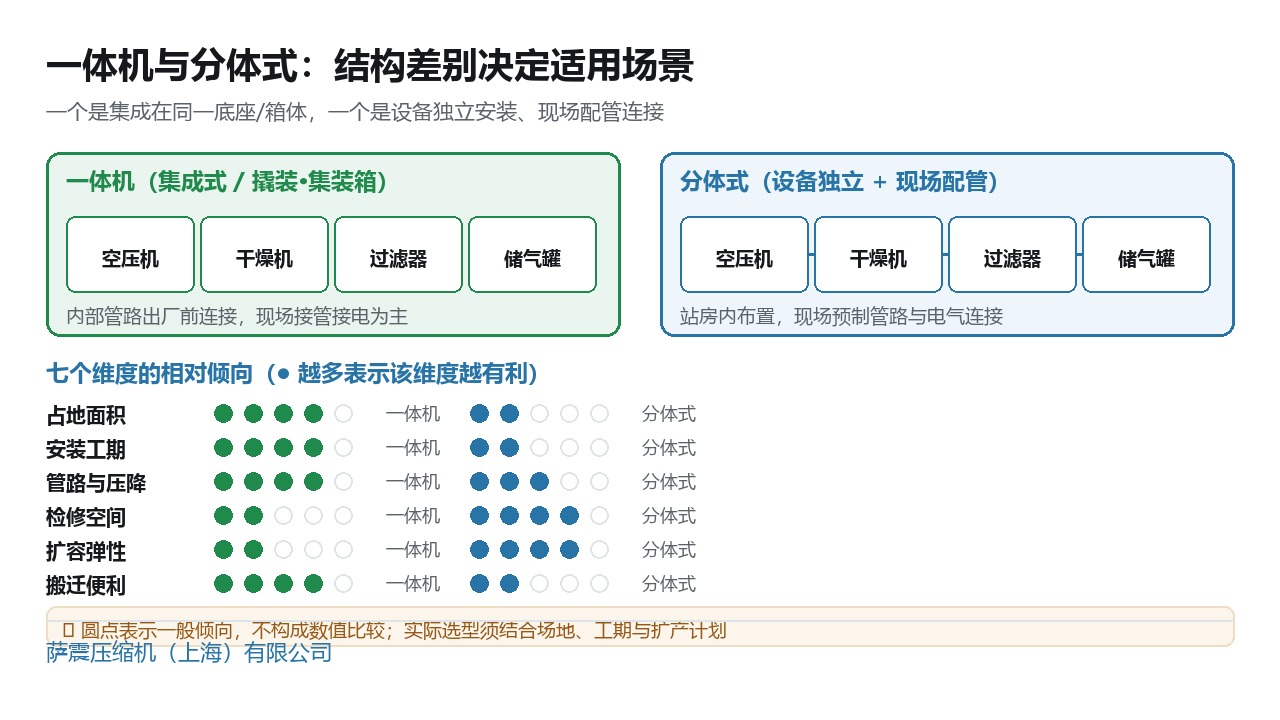Select the 干燥机 box in the 分体式 panel

click(x=878, y=255)
